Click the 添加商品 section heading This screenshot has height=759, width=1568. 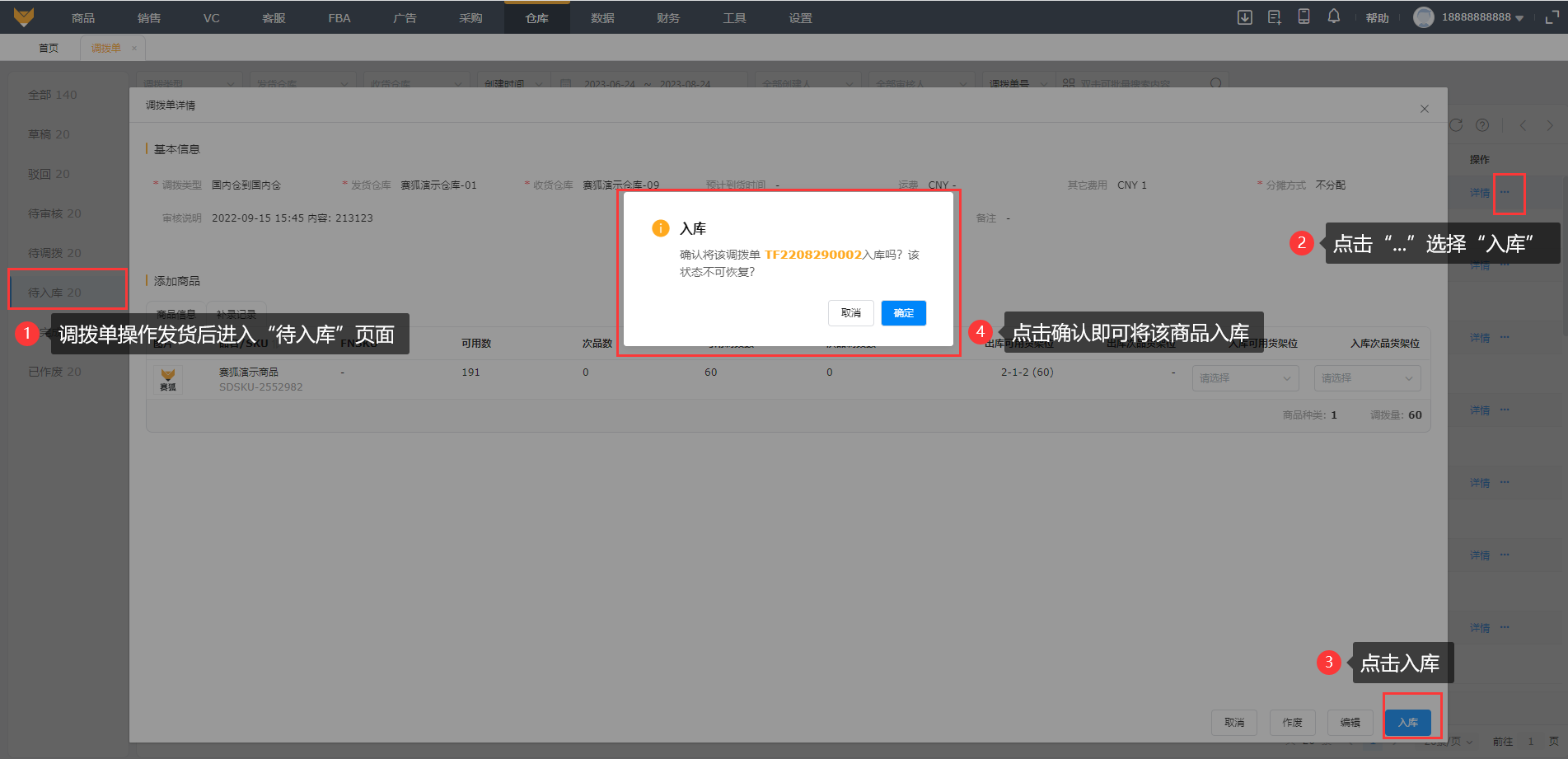coord(177,281)
